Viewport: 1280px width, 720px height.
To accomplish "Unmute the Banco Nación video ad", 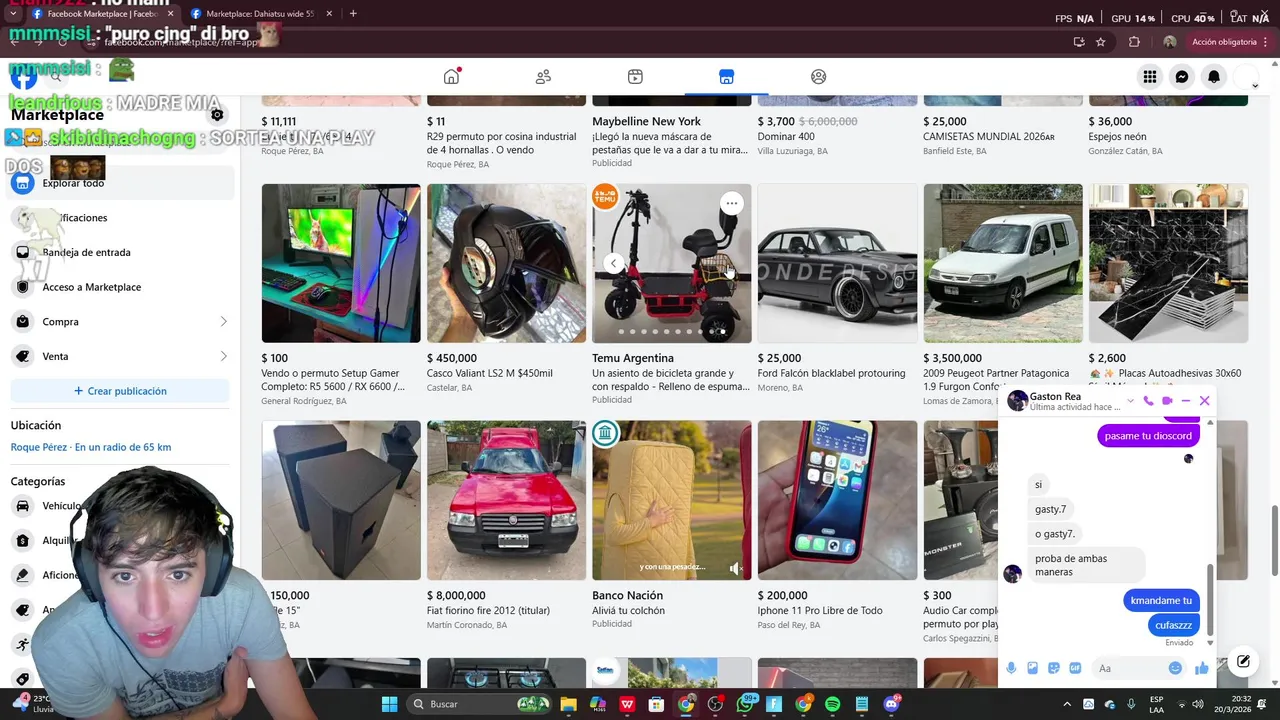I will click(736, 568).
